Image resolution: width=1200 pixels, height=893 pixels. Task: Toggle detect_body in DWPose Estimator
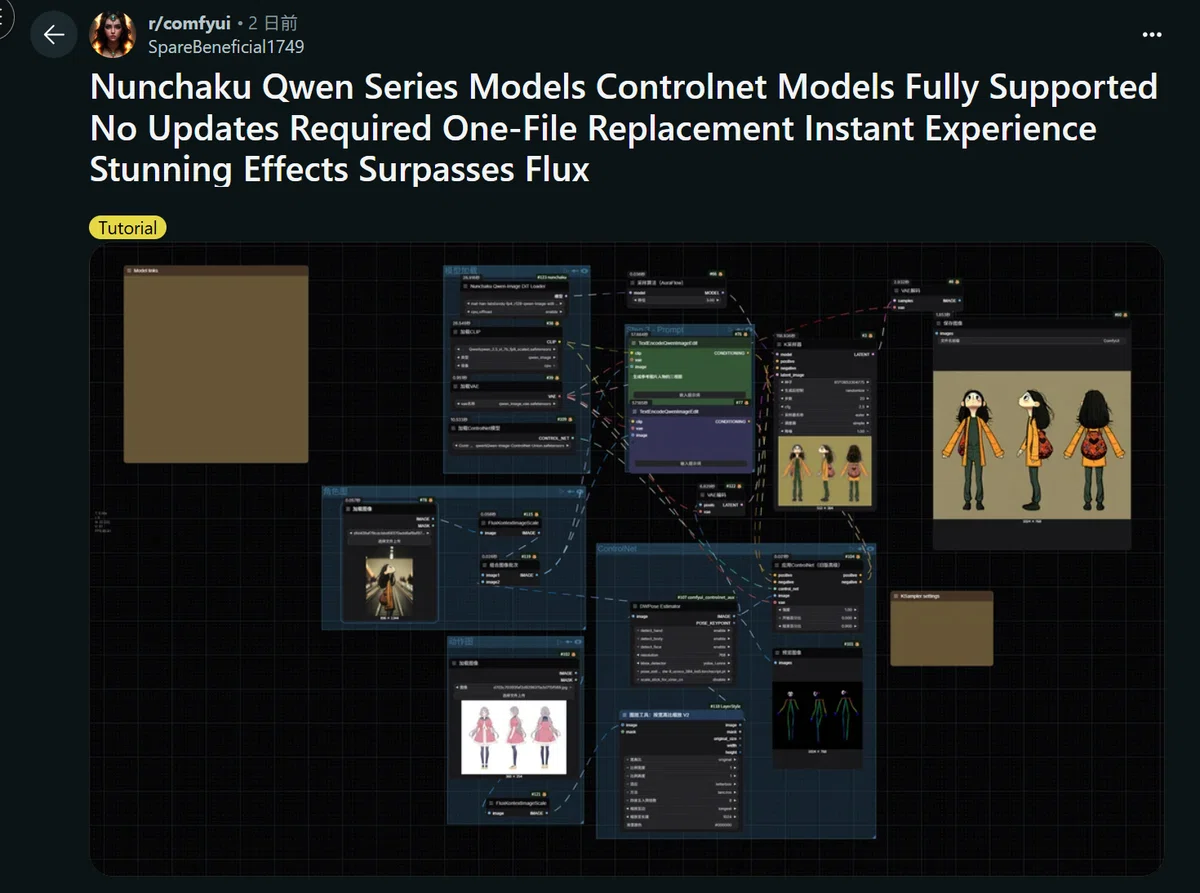pos(685,639)
